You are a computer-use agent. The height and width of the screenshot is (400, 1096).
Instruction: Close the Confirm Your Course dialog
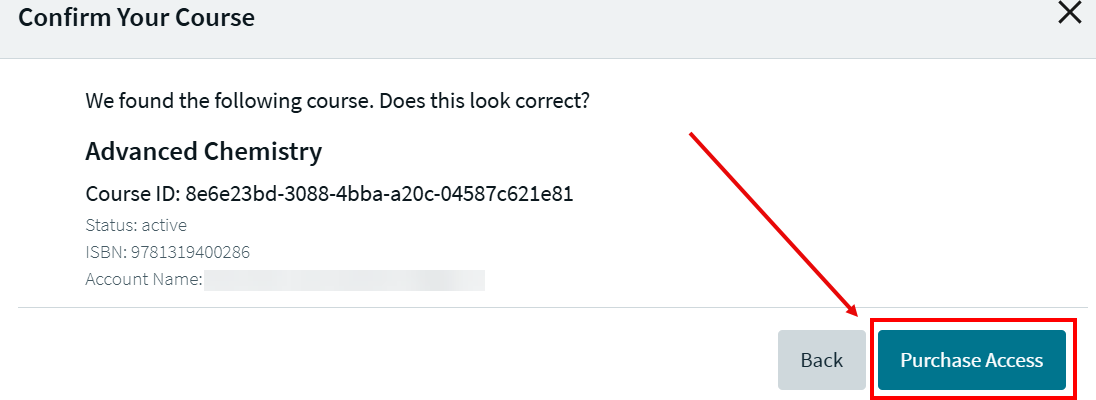[1070, 13]
